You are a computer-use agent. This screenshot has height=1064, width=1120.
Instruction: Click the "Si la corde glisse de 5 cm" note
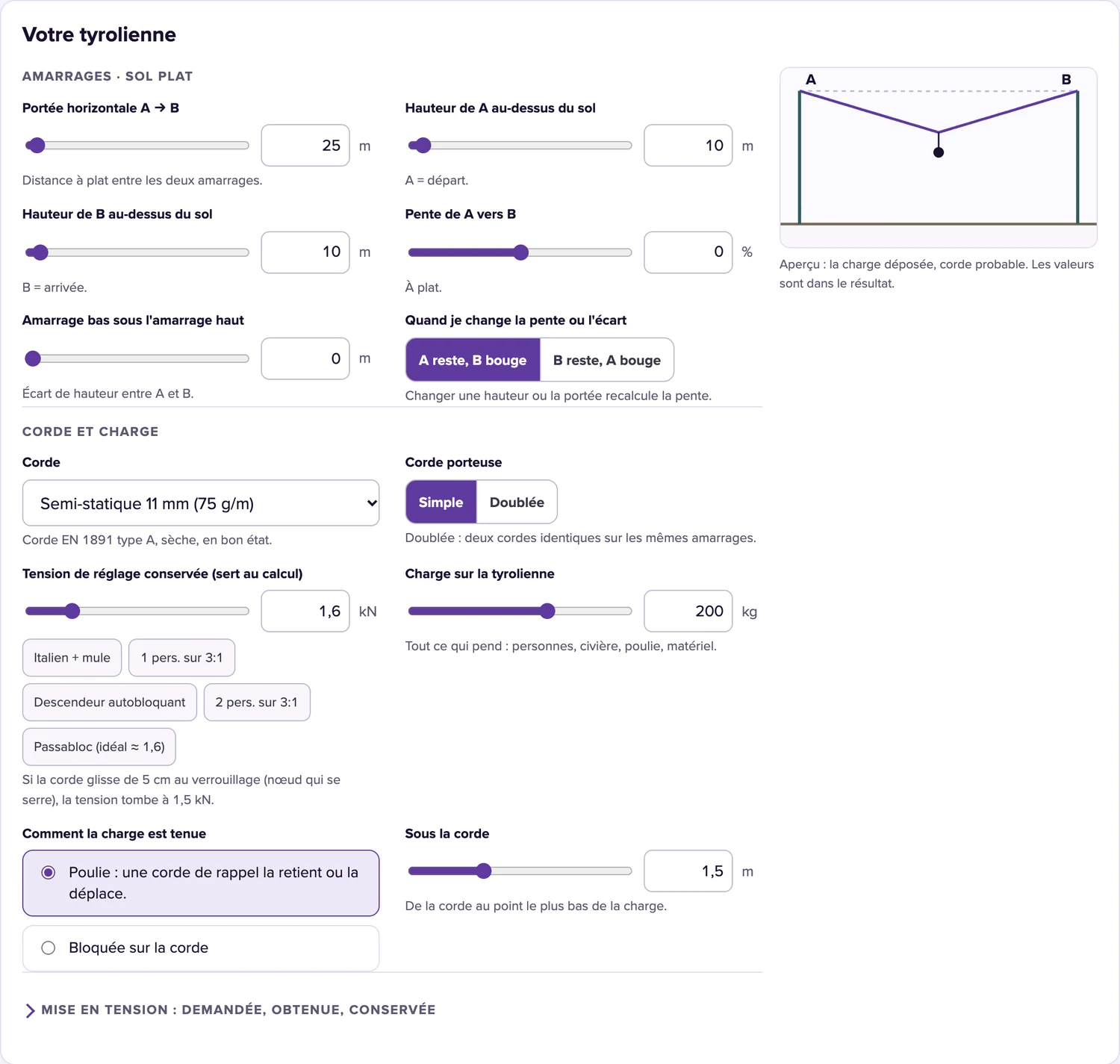point(181,790)
